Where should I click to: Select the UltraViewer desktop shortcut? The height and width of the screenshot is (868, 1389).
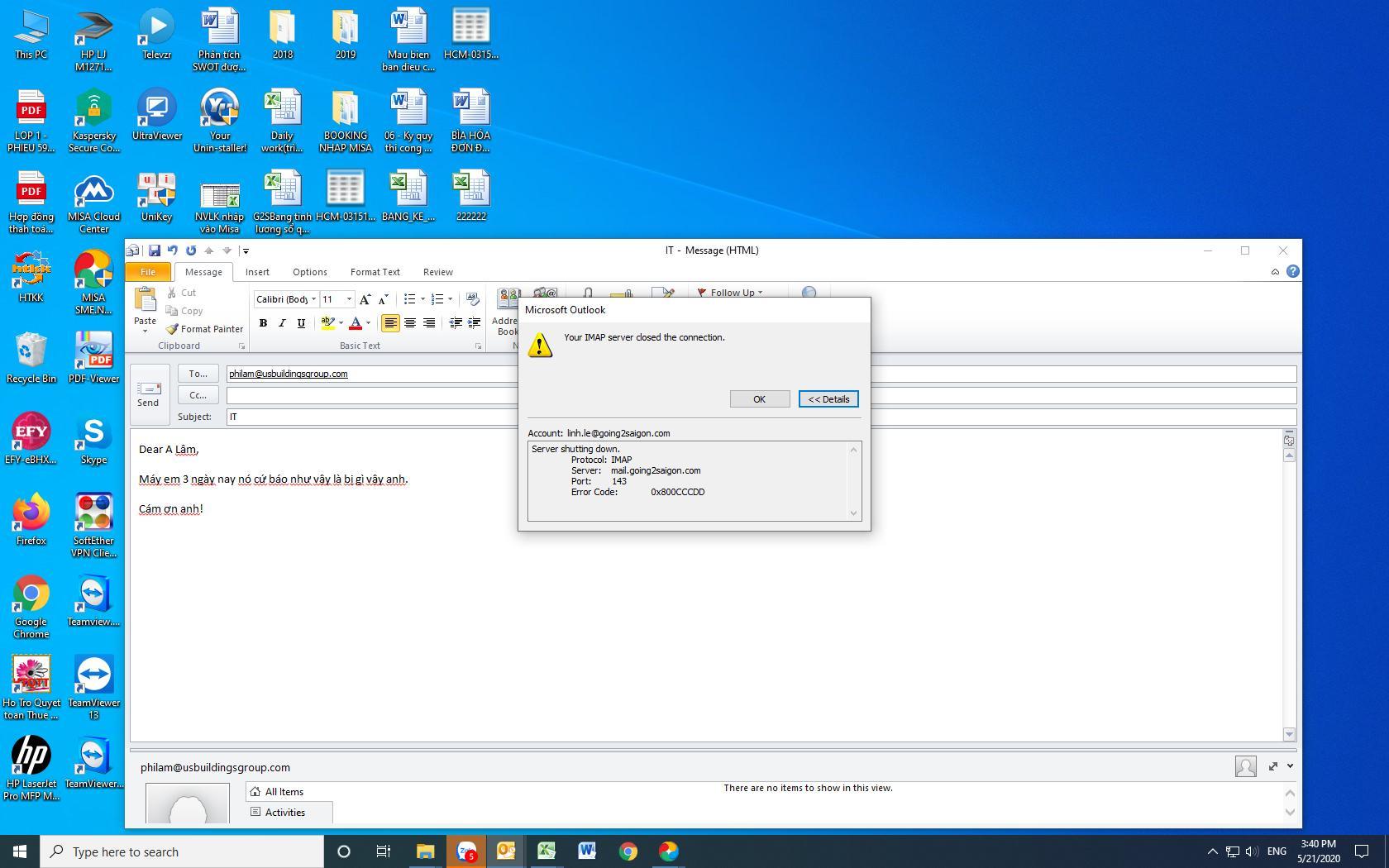point(156,115)
